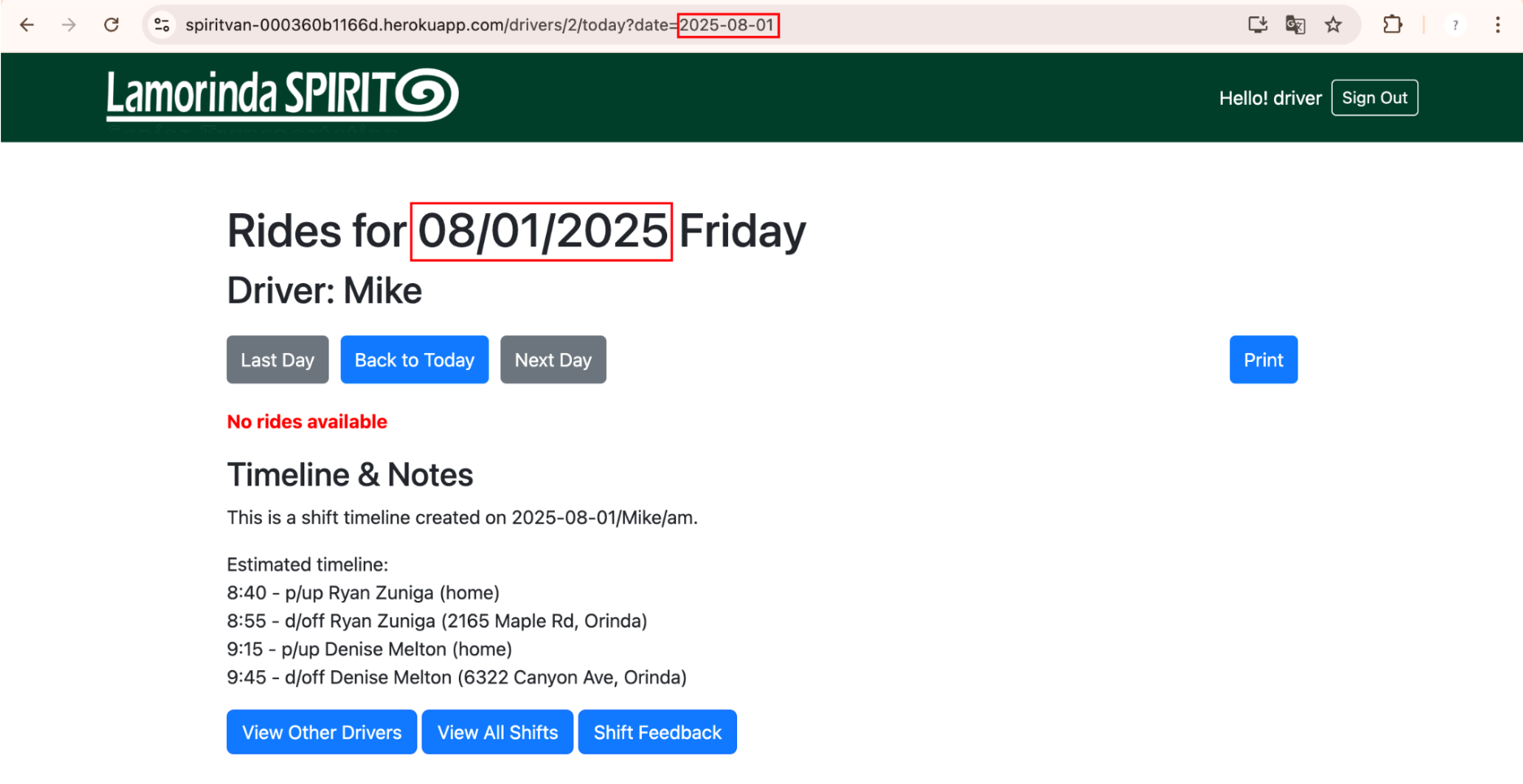This screenshot has height=784, width=1523.
Task: Reload the page with refresh icon
Action: point(111,25)
